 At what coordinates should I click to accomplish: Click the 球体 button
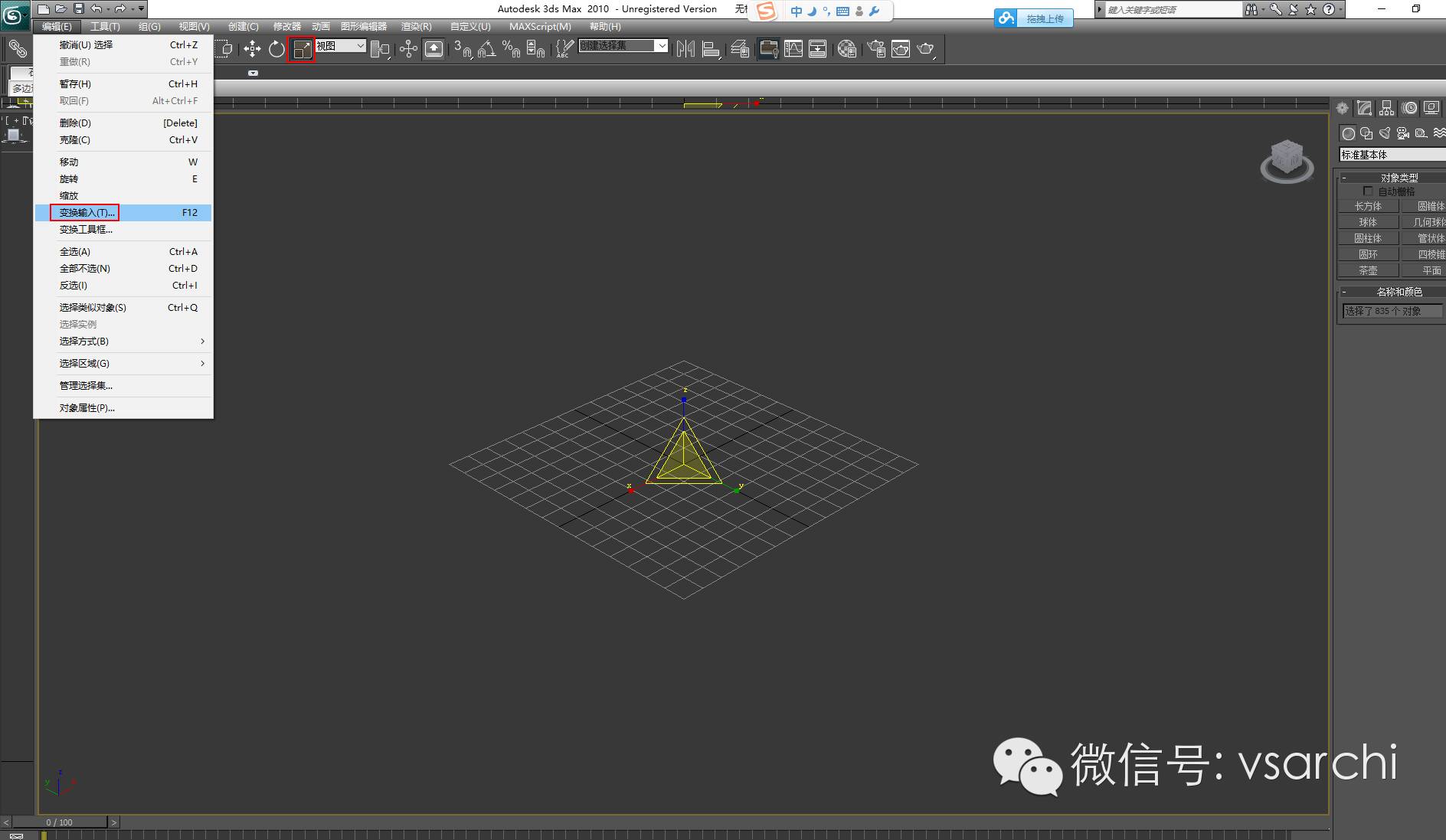pos(1368,222)
